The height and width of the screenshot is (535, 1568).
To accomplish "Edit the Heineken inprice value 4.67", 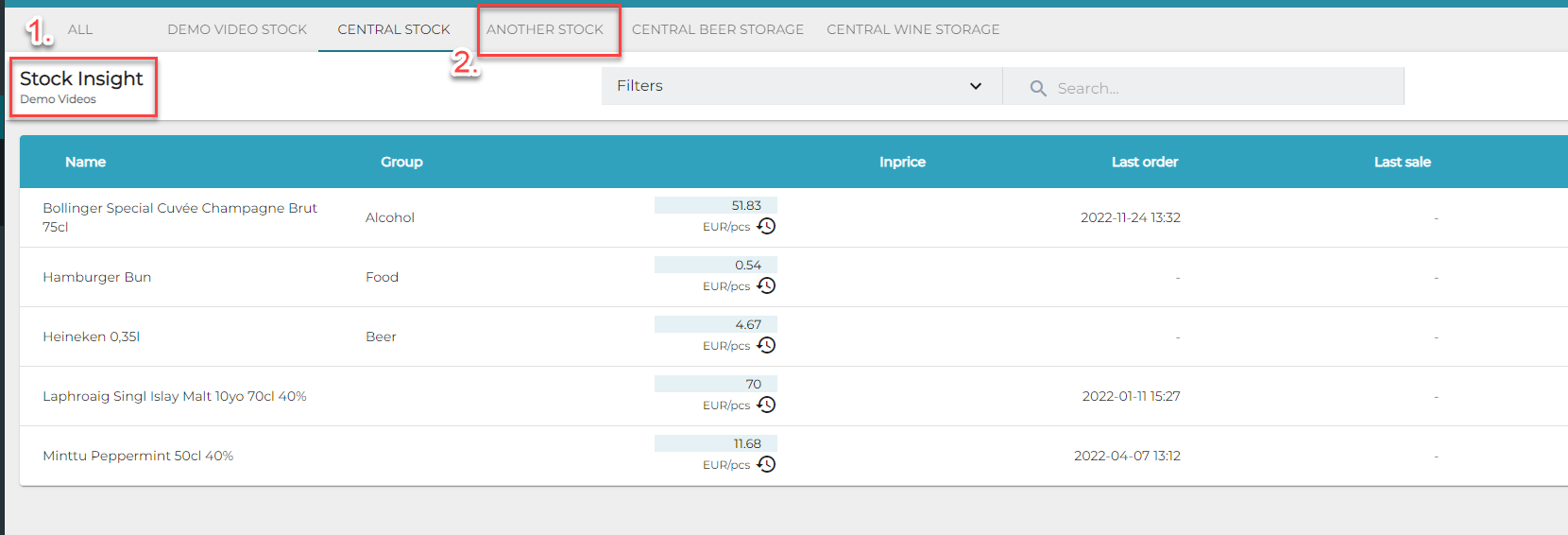I will [716, 324].
